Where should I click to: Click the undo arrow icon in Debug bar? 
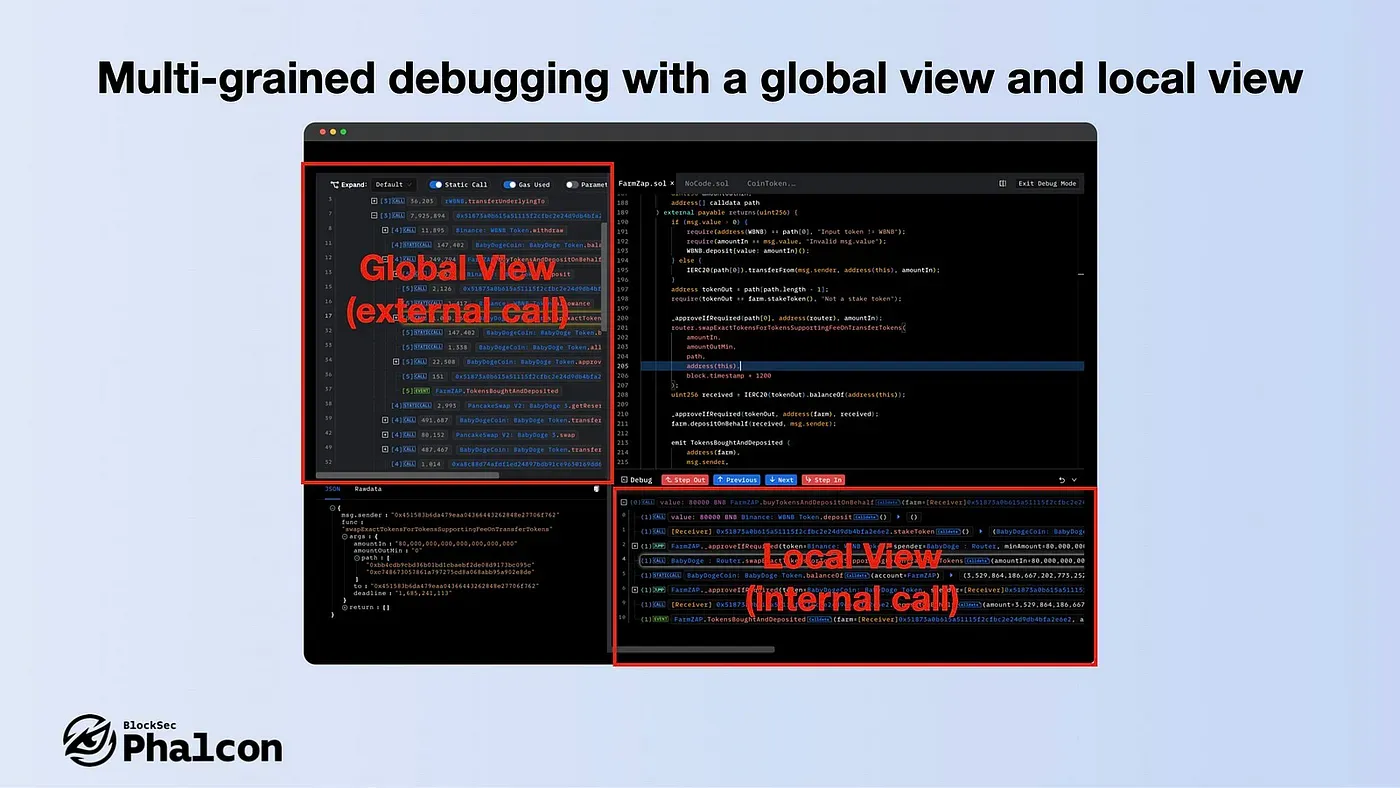coord(1061,480)
